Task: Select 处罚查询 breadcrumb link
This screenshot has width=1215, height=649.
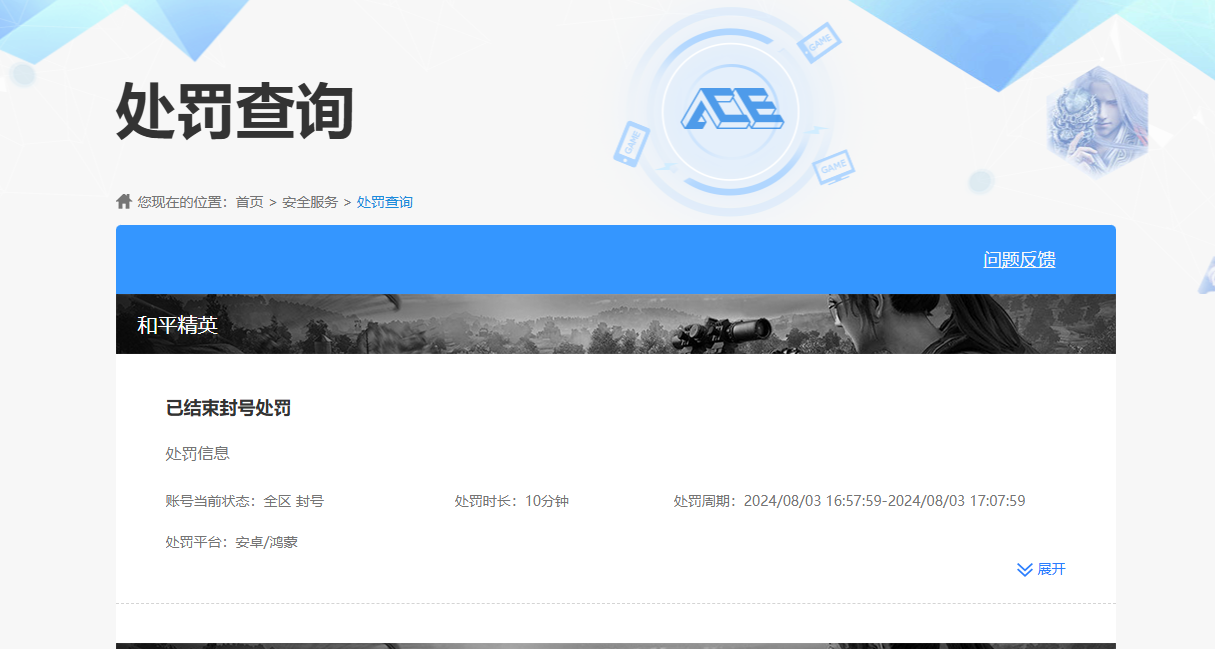Action: pos(385,202)
